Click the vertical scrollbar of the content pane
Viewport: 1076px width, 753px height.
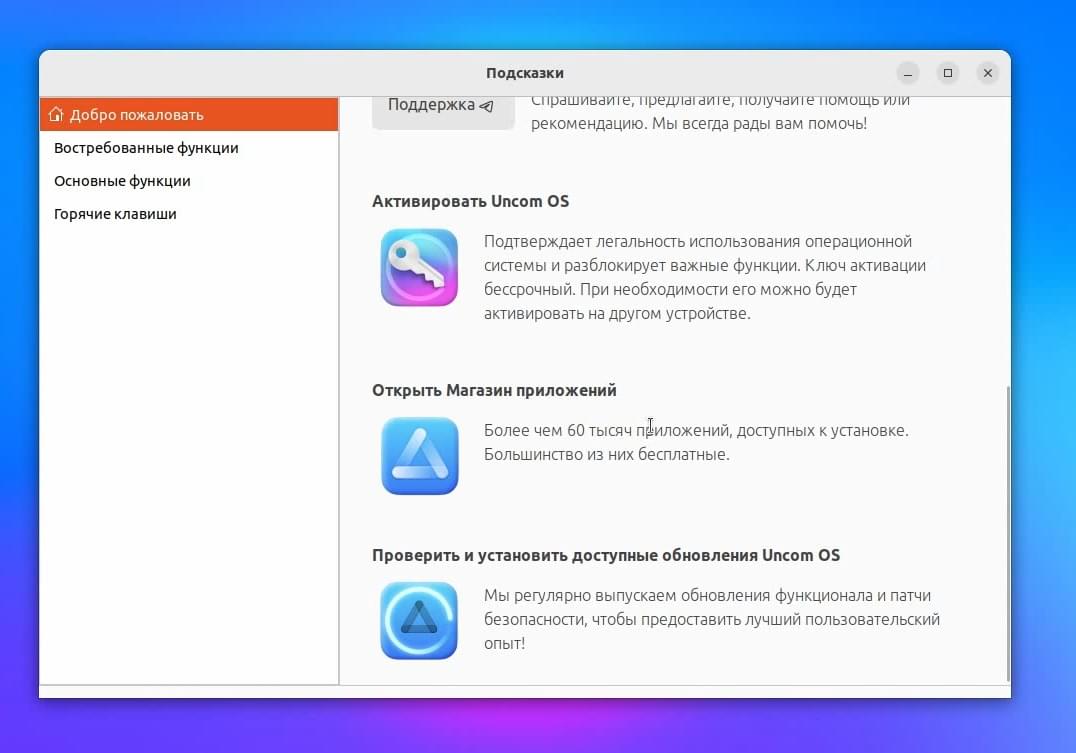coord(1008,533)
